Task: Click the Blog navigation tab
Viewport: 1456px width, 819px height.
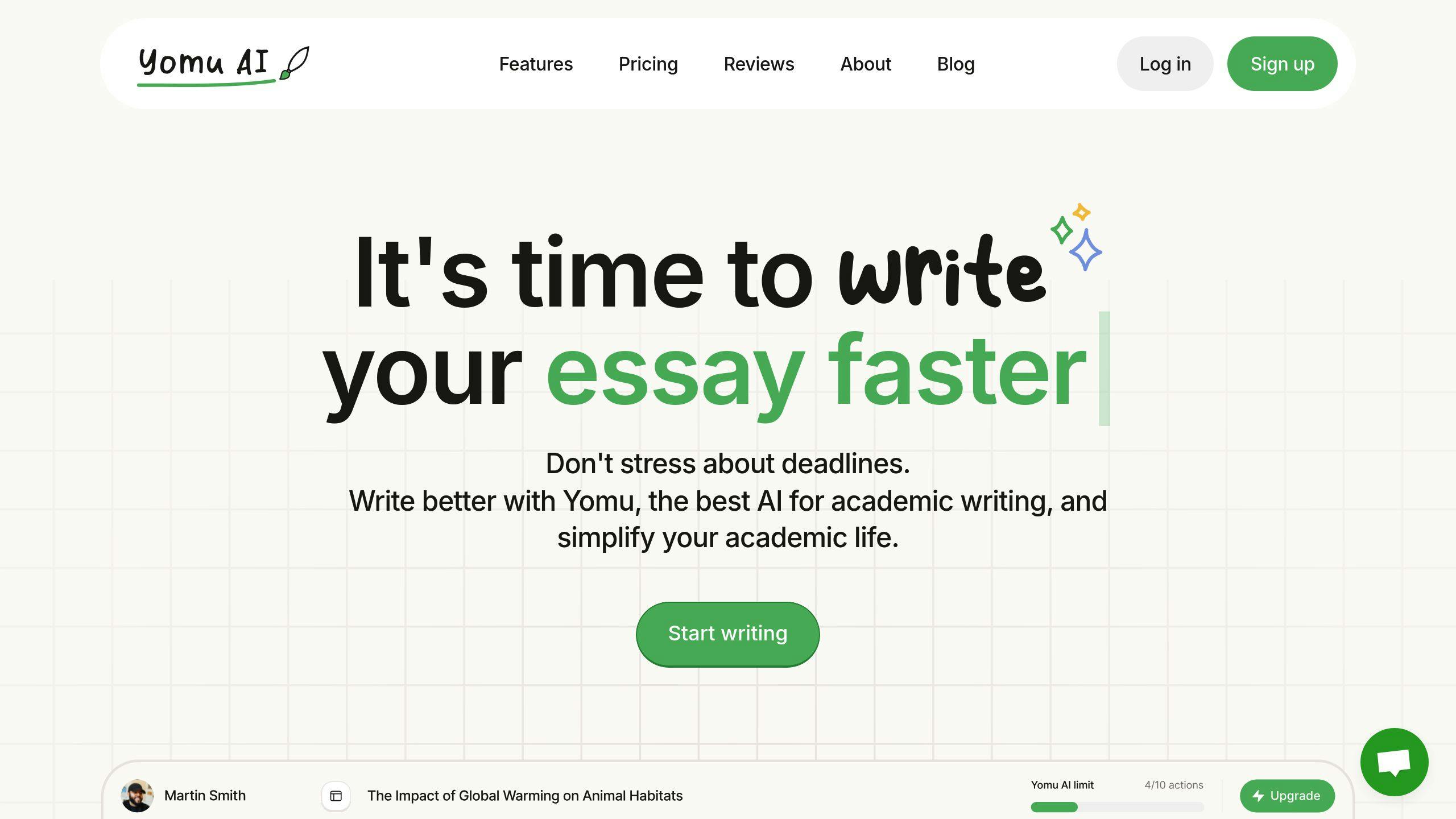Action: (x=956, y=63)
